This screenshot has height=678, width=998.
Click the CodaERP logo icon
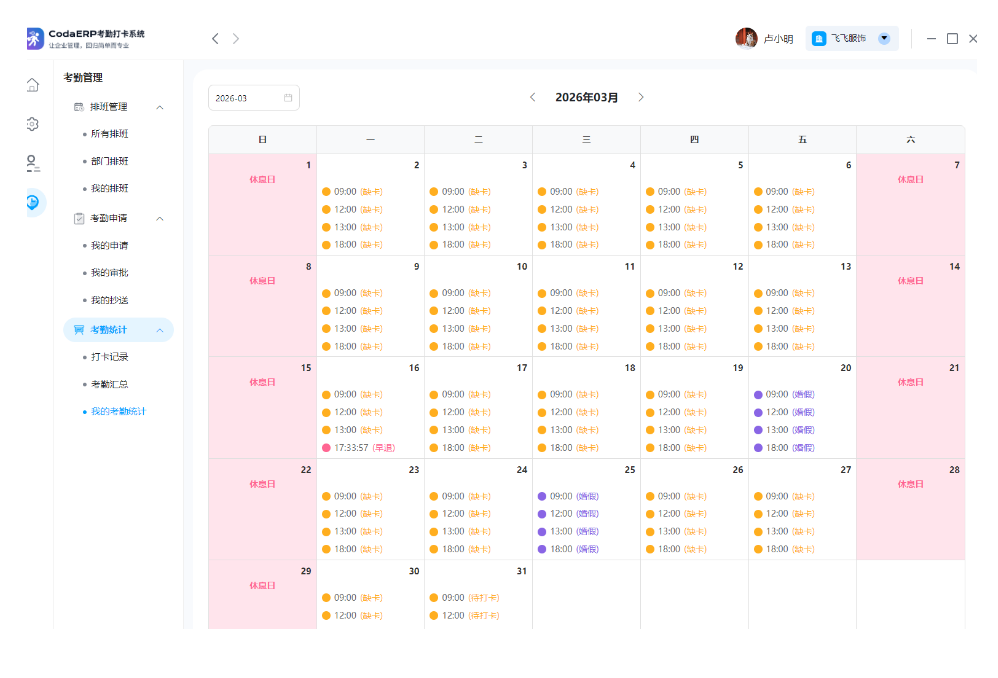tap(35, 38)
